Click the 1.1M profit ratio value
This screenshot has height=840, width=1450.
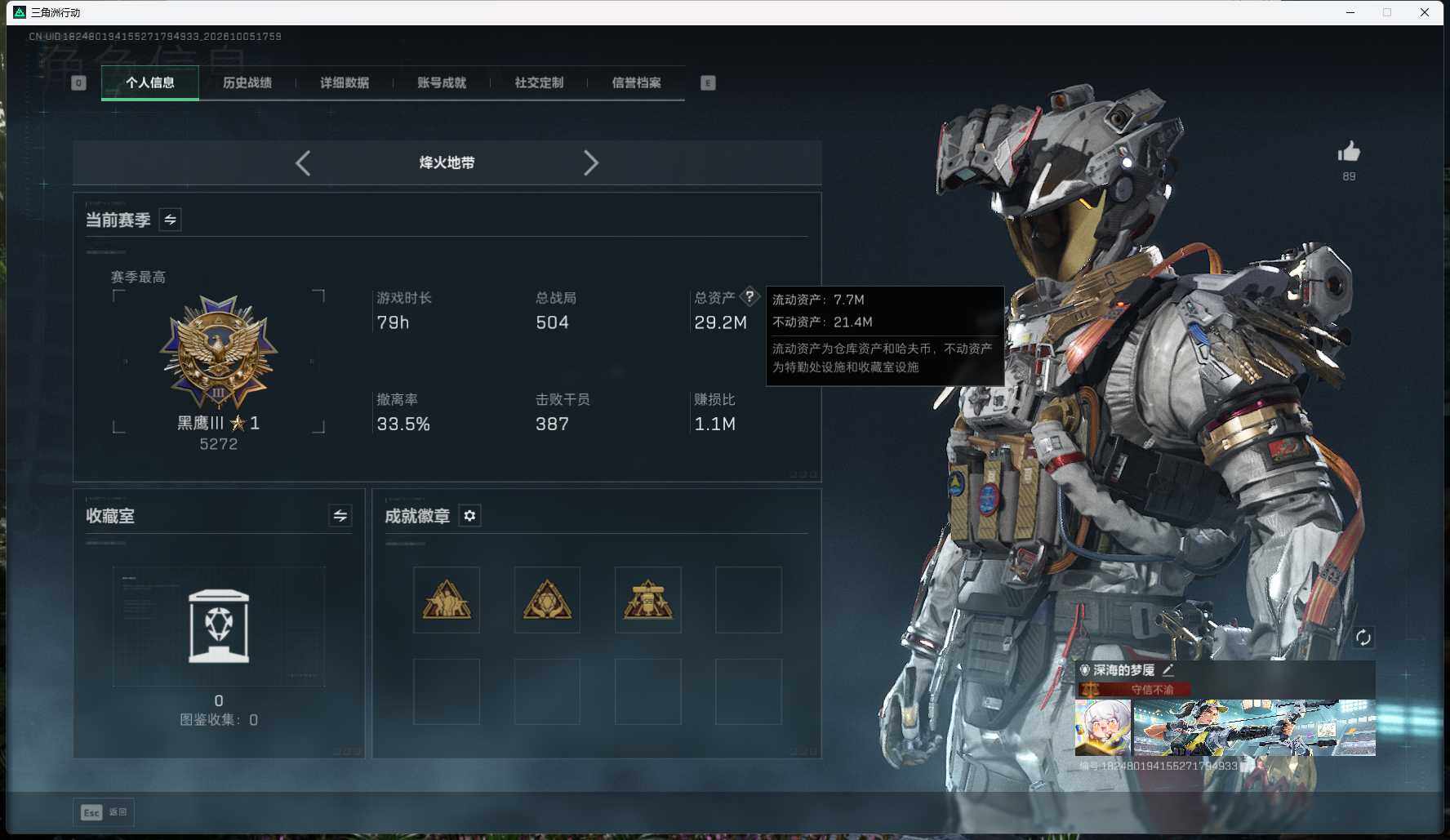pyautogui.click(x=714, y=424)
